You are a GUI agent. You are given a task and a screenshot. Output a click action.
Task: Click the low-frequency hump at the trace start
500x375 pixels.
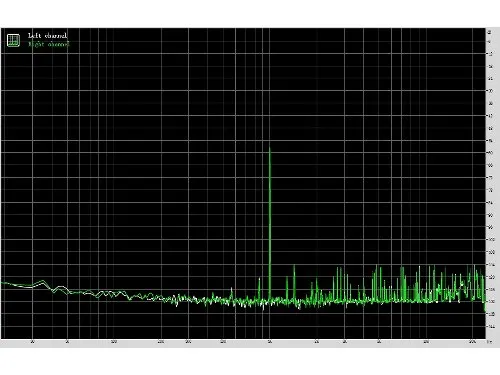(x=42, y=282)
